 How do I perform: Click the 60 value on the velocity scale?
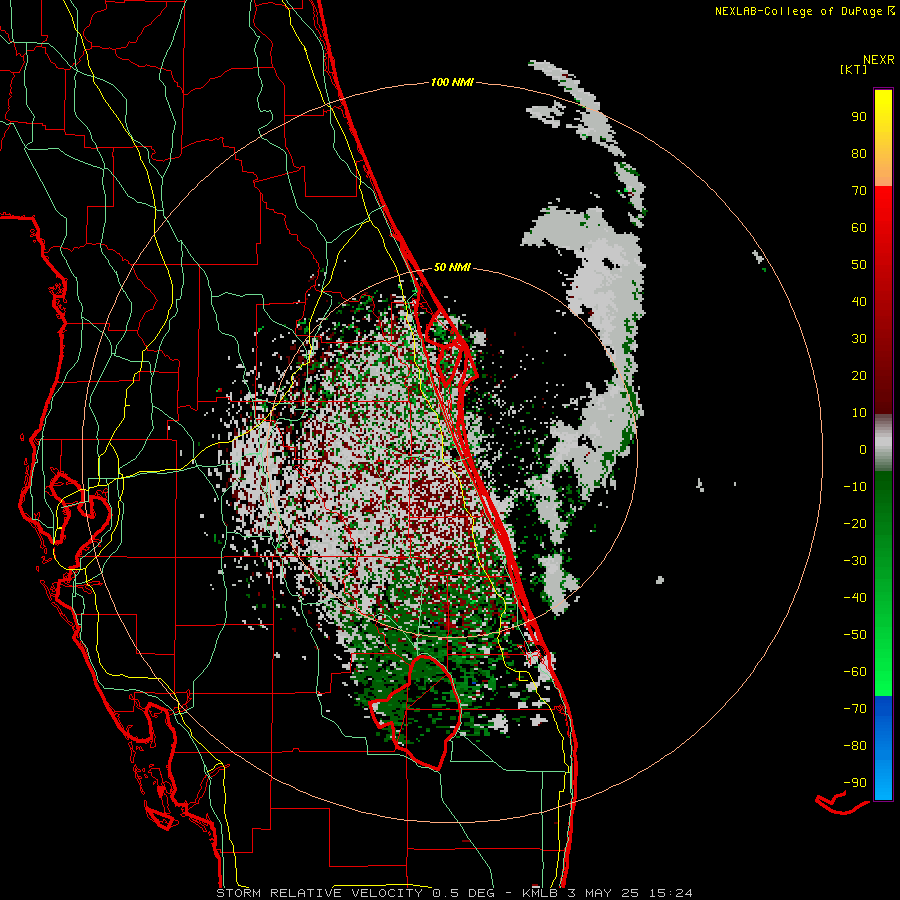tap(859, 227)
